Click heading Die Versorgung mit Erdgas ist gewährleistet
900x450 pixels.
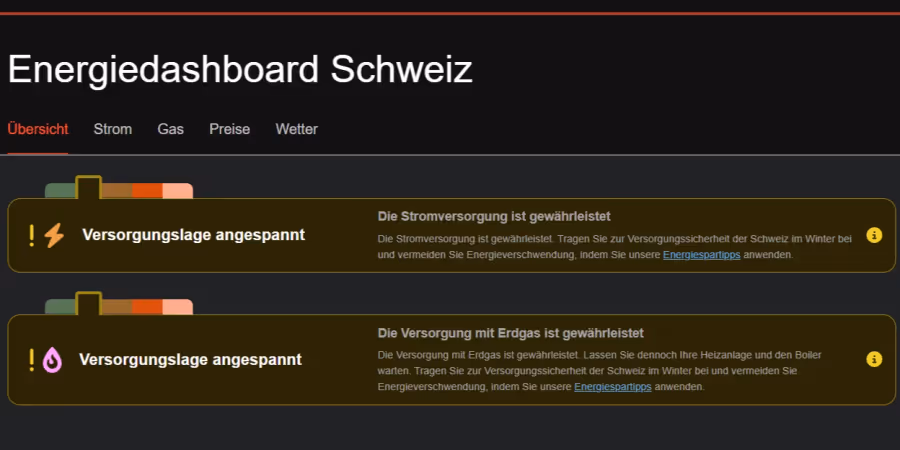(511, 333)
